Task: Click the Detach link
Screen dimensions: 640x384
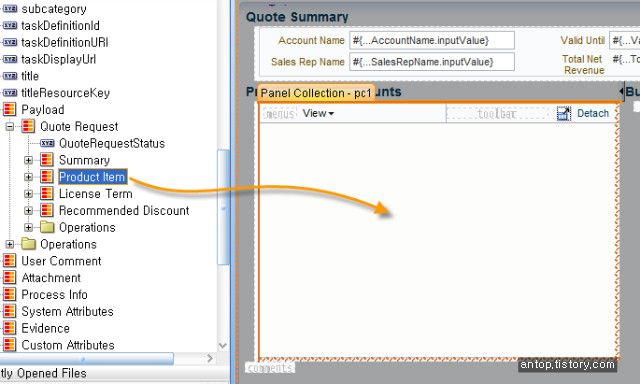Action: pos(593,113)
